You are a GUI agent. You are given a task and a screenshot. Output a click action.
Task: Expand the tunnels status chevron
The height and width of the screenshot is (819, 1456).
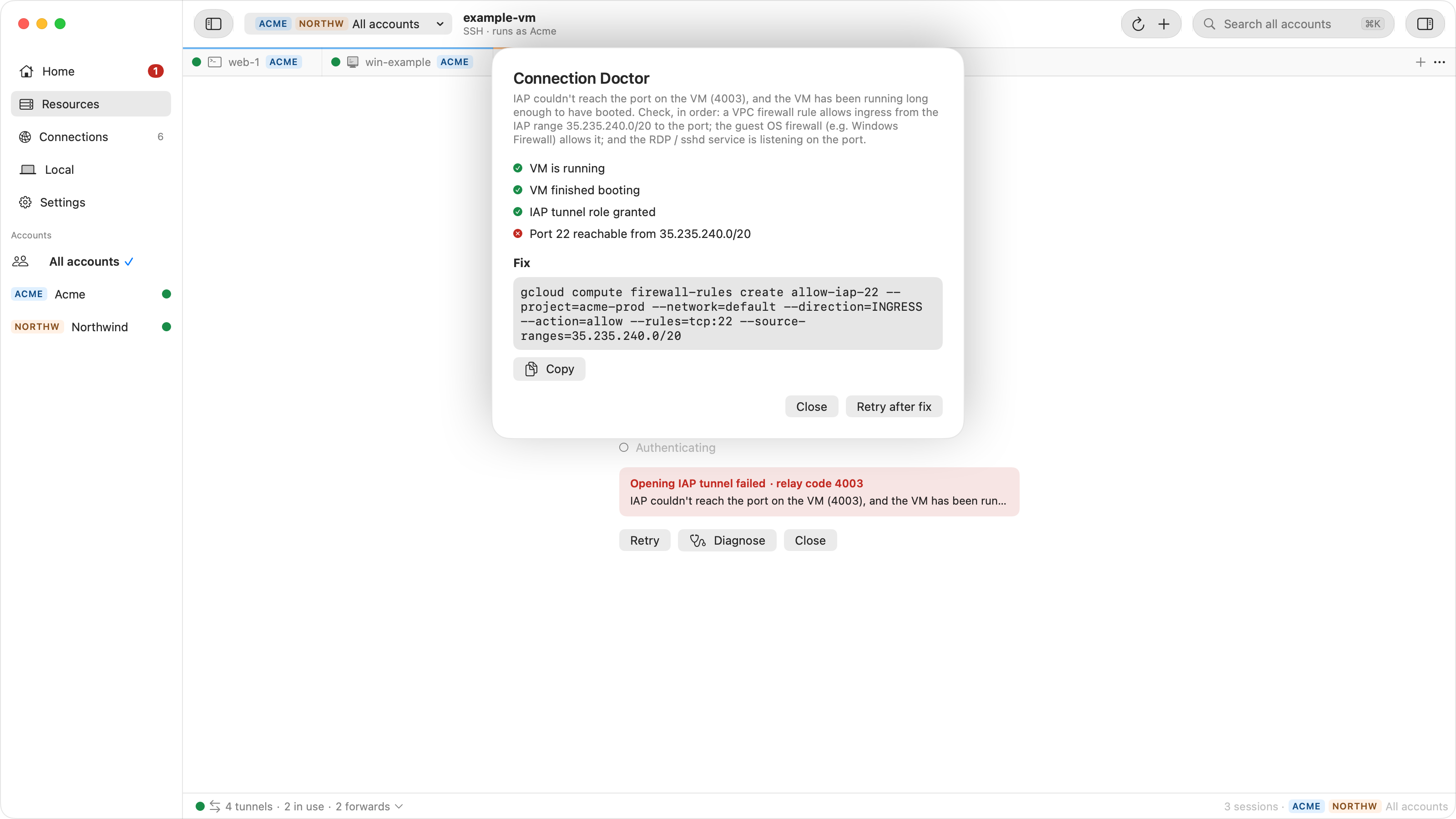pos(399,806)
